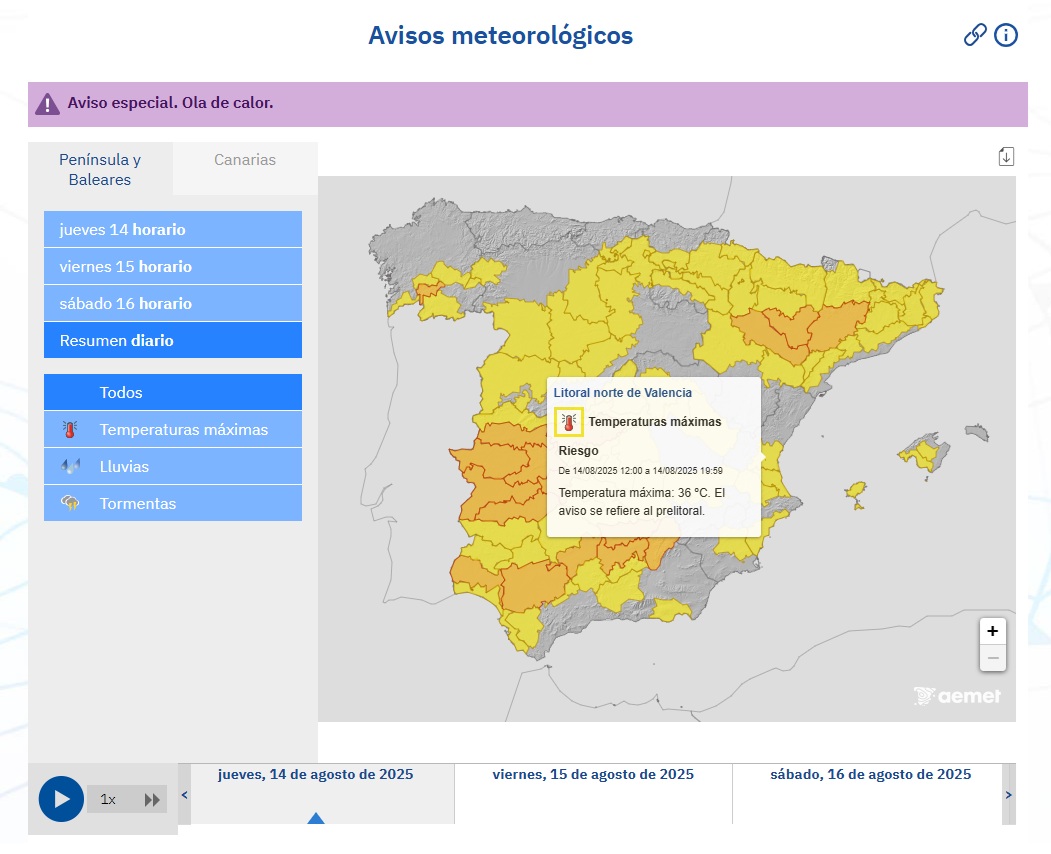Click the special warning triangle icon
This screenshot has height=854, width=1051.
pos(47,104)
